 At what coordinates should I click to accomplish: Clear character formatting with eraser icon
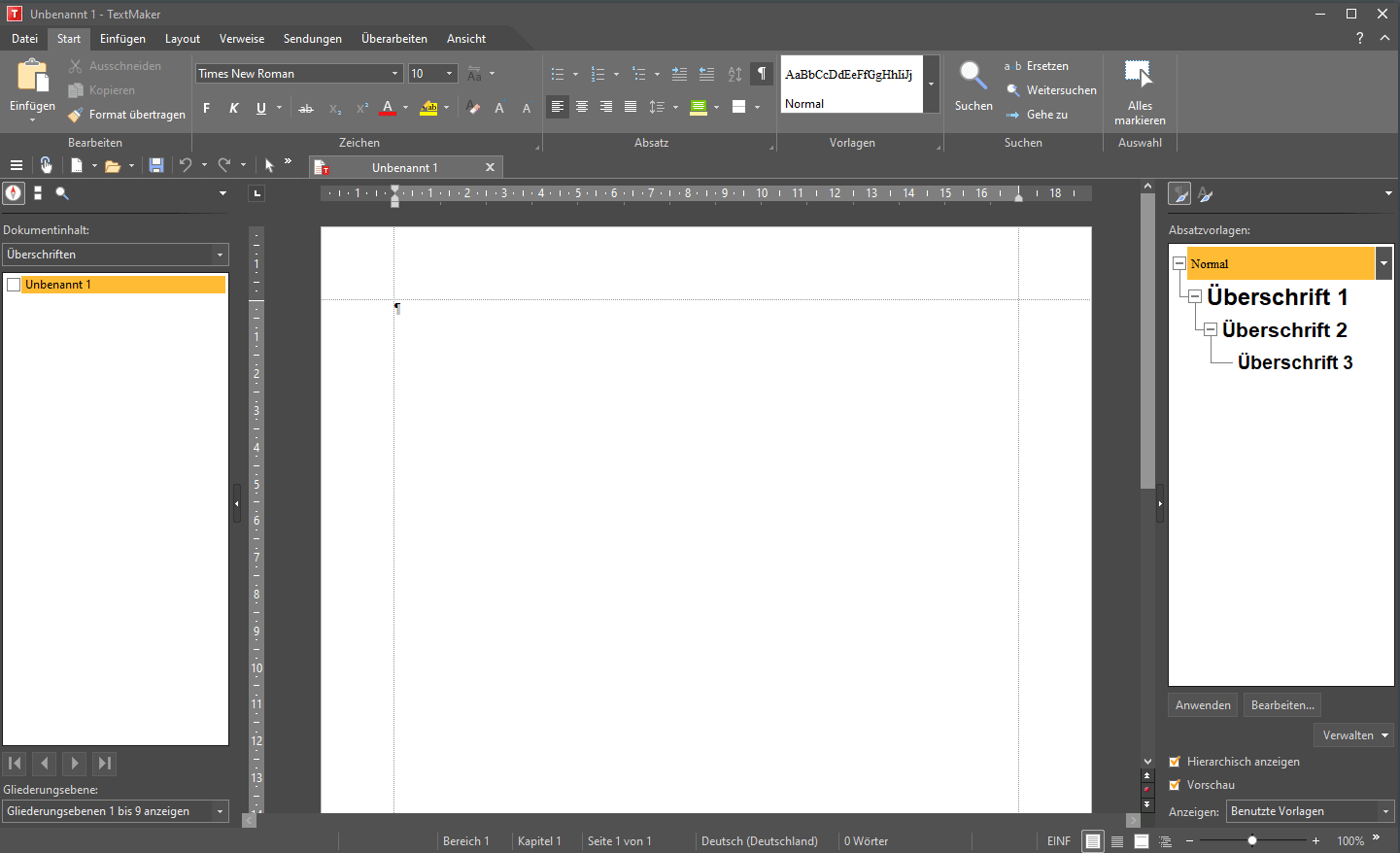click(x=473, y=108)
